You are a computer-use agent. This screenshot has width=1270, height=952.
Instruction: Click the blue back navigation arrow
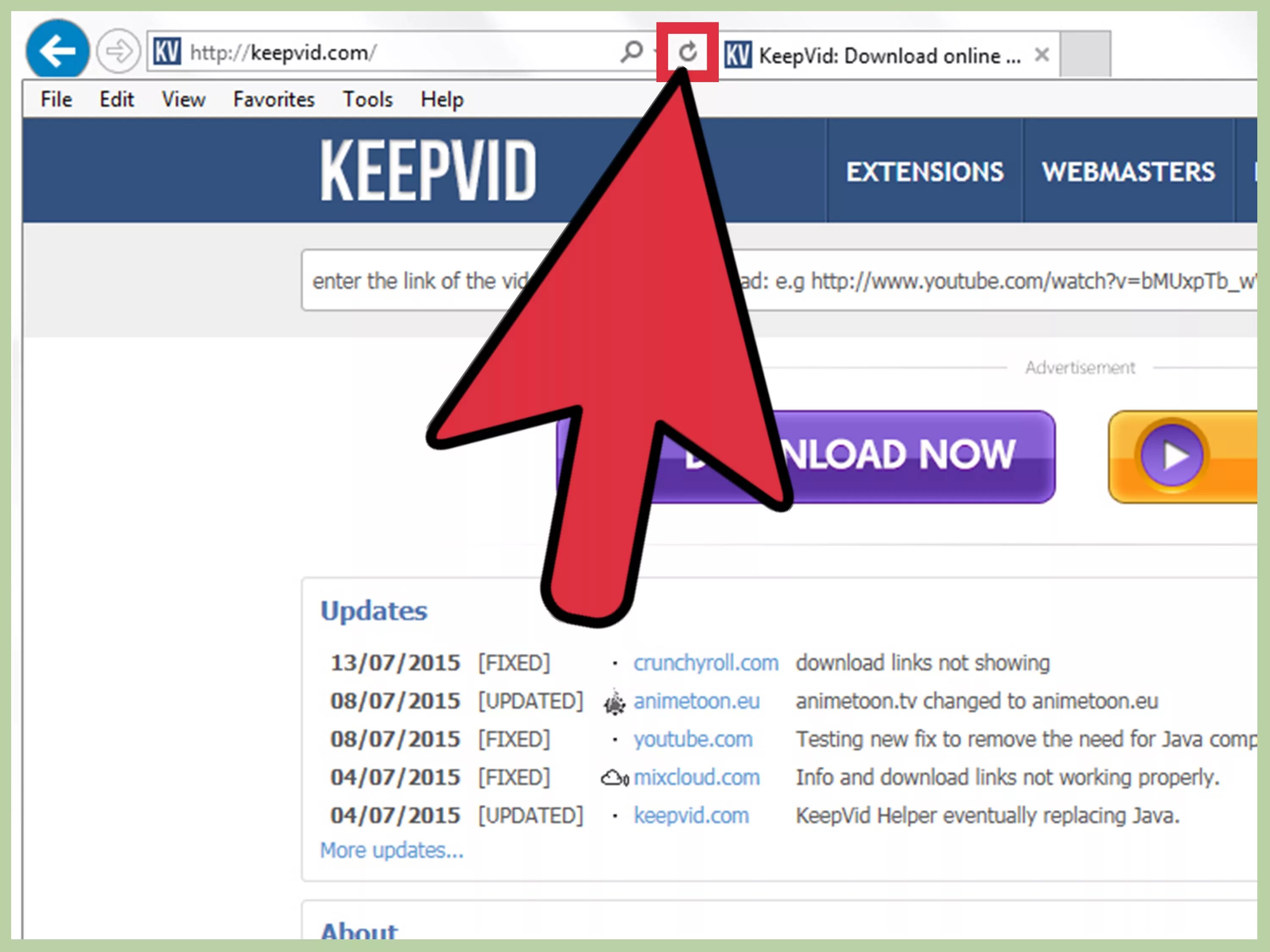(x=58, y=50)
